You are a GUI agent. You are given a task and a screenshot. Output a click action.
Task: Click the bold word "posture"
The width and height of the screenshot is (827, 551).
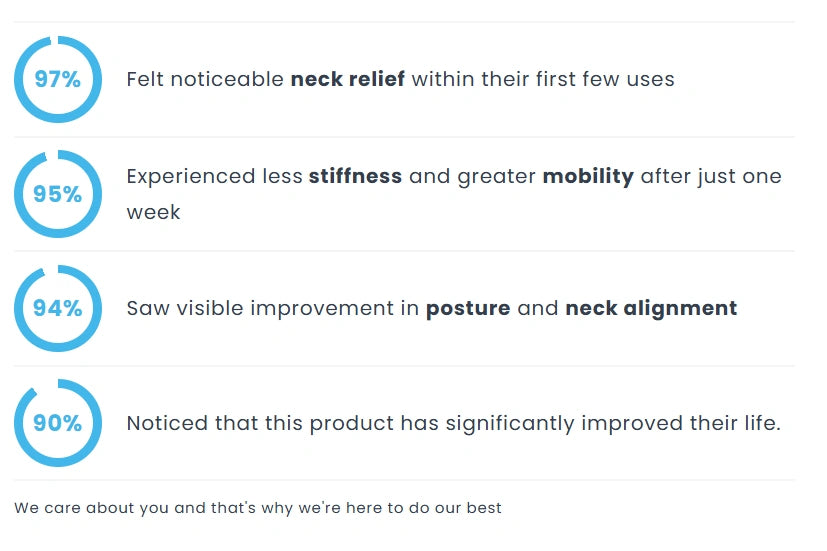pos(468,309)
